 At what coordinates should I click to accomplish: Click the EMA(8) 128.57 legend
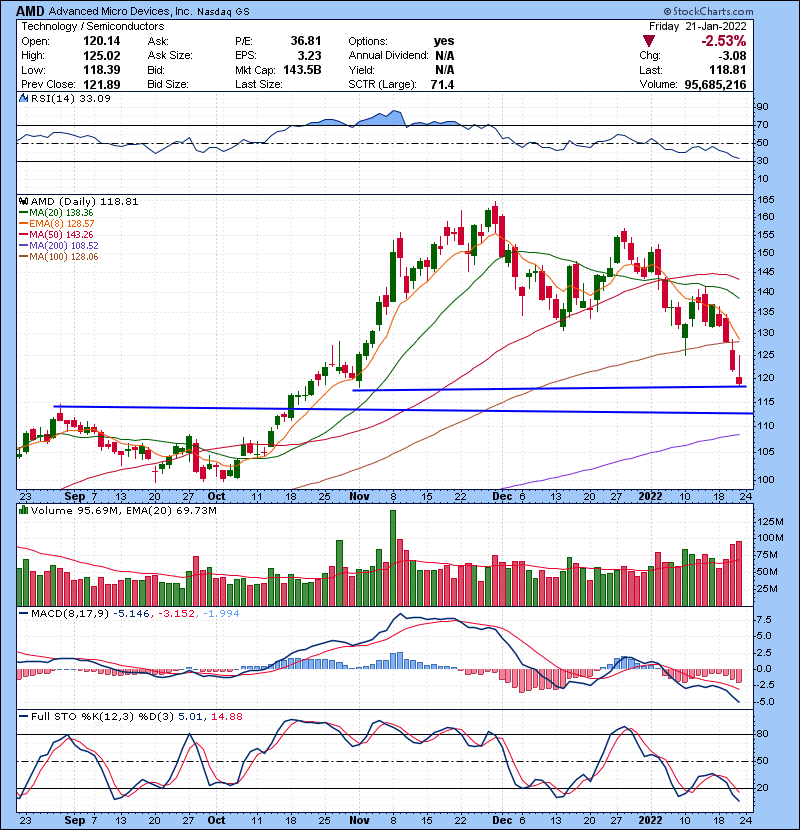57,224
